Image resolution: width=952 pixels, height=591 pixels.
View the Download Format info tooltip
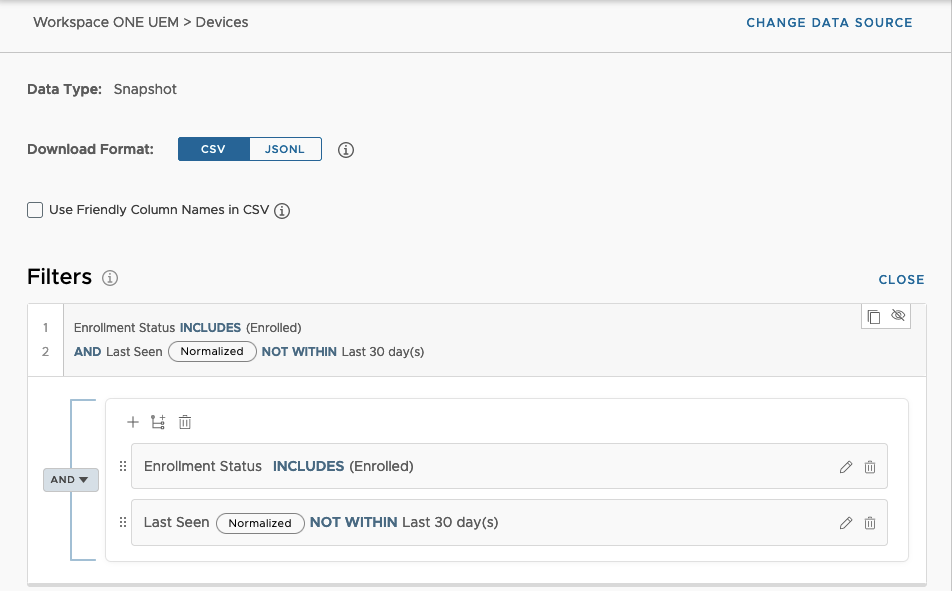click(x=345, y=149)
